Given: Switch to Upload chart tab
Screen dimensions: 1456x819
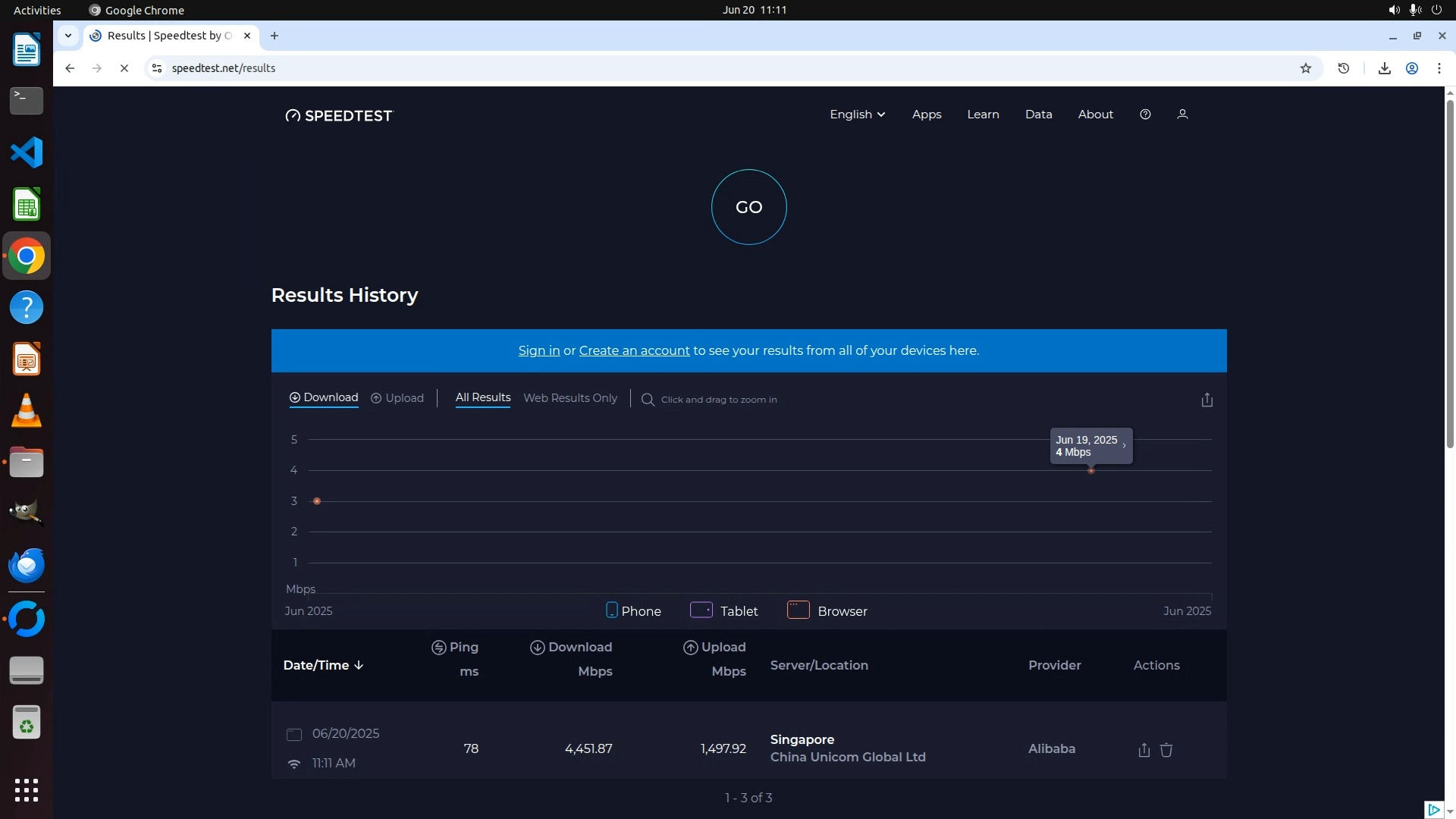Looking at the screenshot, I should point(397,398).
